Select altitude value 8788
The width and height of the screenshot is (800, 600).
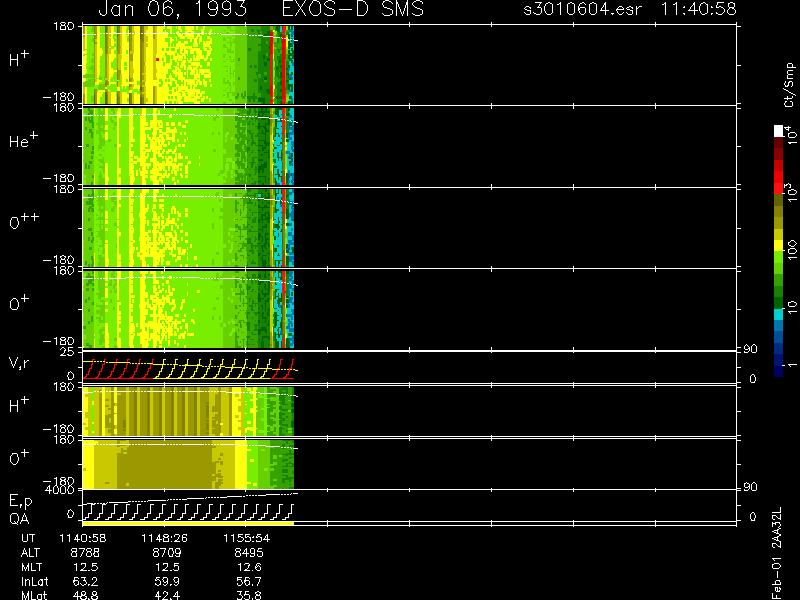coord(85,553)
